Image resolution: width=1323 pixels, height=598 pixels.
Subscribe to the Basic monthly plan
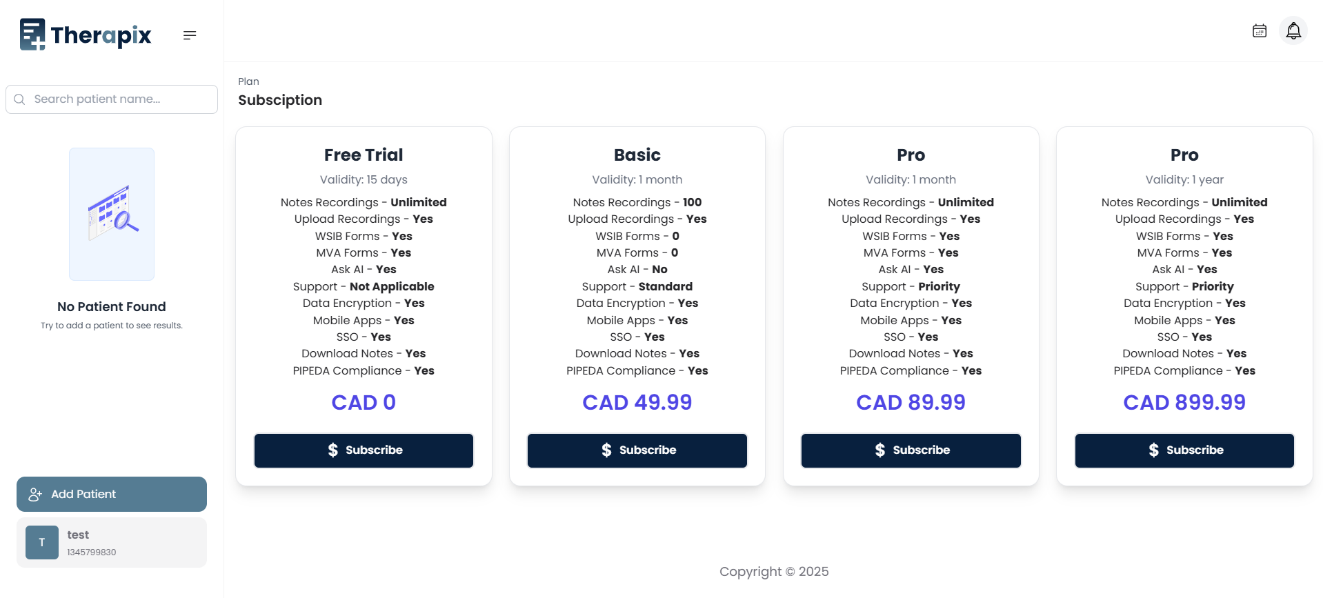click(637, 450)
